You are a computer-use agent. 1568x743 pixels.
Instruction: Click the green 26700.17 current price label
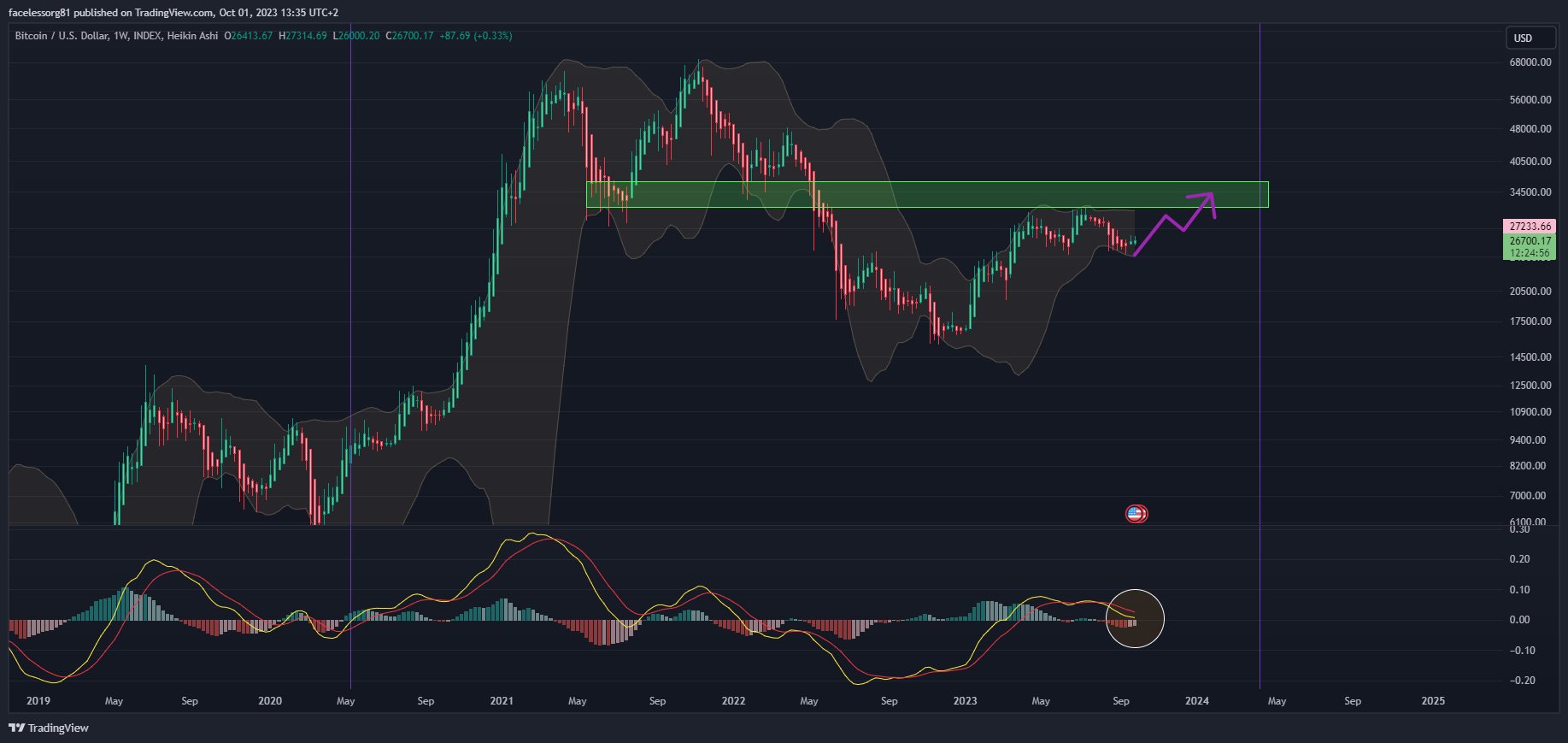pyautogui.click(x=1530, y=241)
